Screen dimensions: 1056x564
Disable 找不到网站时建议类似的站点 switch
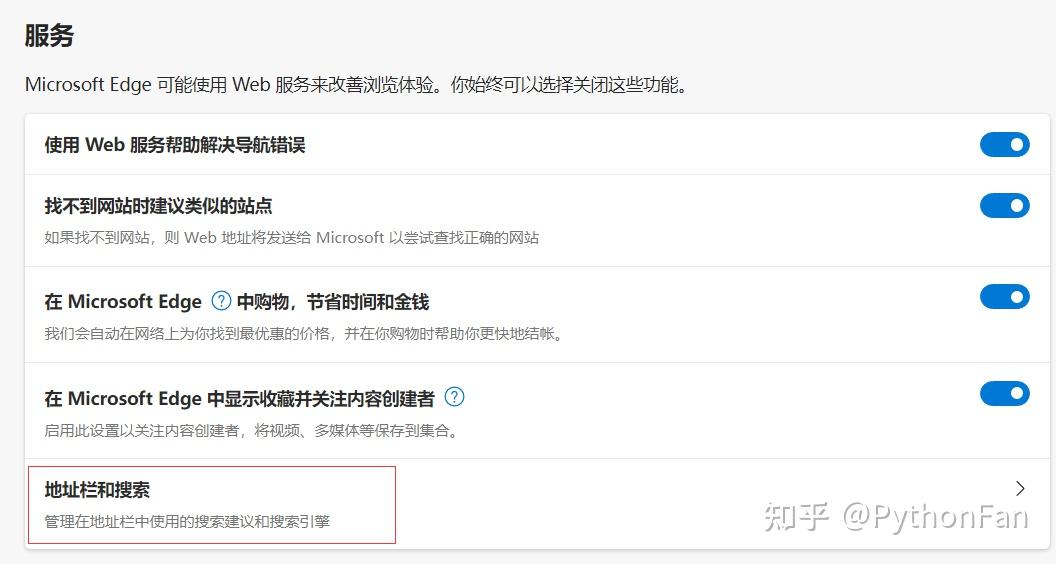point(1004,206)
